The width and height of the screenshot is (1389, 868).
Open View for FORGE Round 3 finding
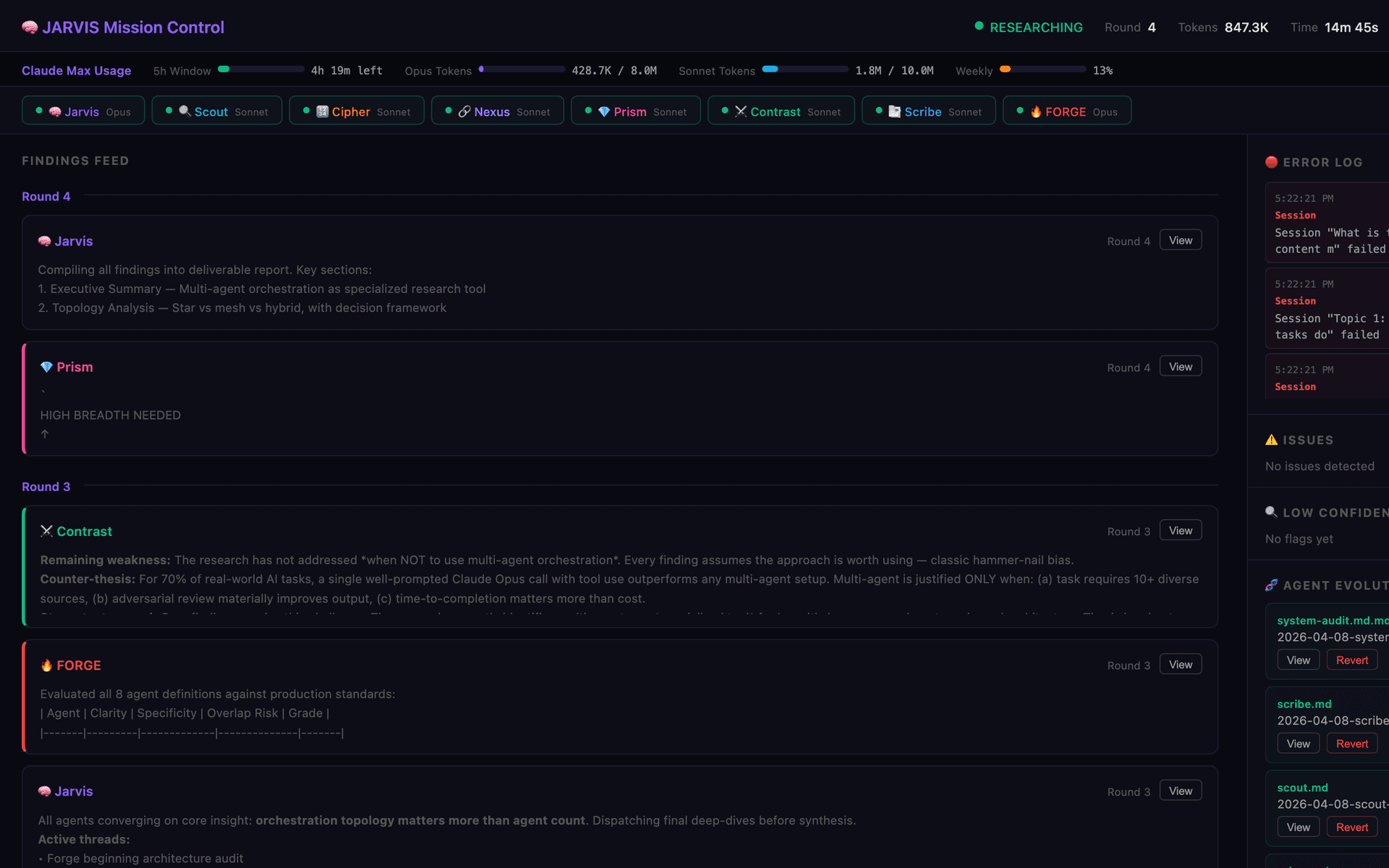1180,664
